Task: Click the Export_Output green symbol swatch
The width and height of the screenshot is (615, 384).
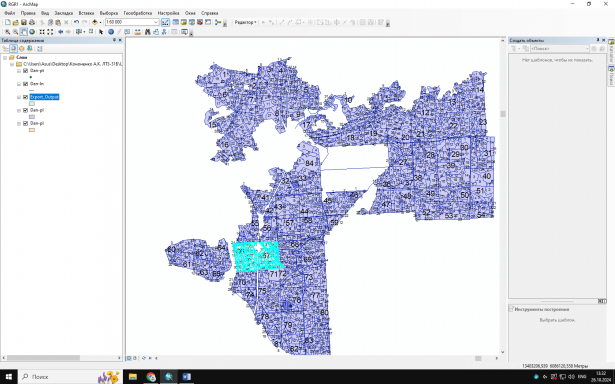Action: 32,104
